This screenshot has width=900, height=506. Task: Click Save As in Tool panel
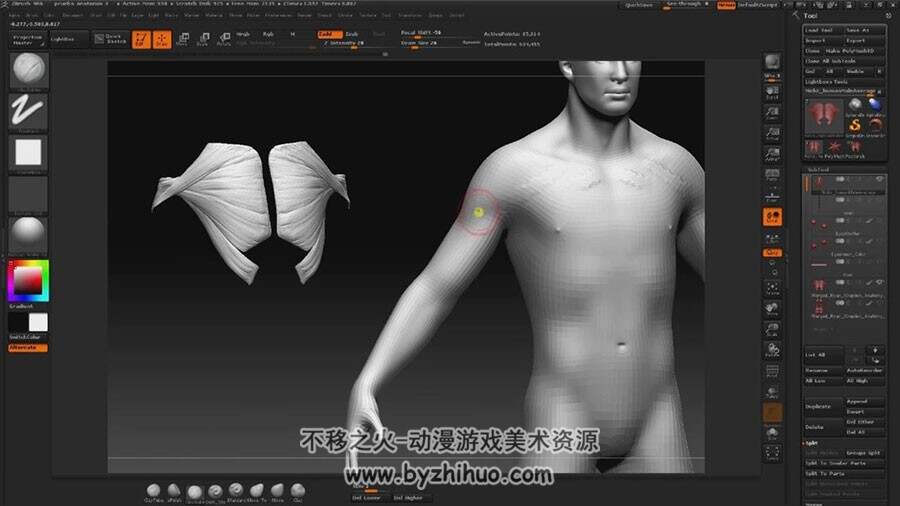click(864, 30)
